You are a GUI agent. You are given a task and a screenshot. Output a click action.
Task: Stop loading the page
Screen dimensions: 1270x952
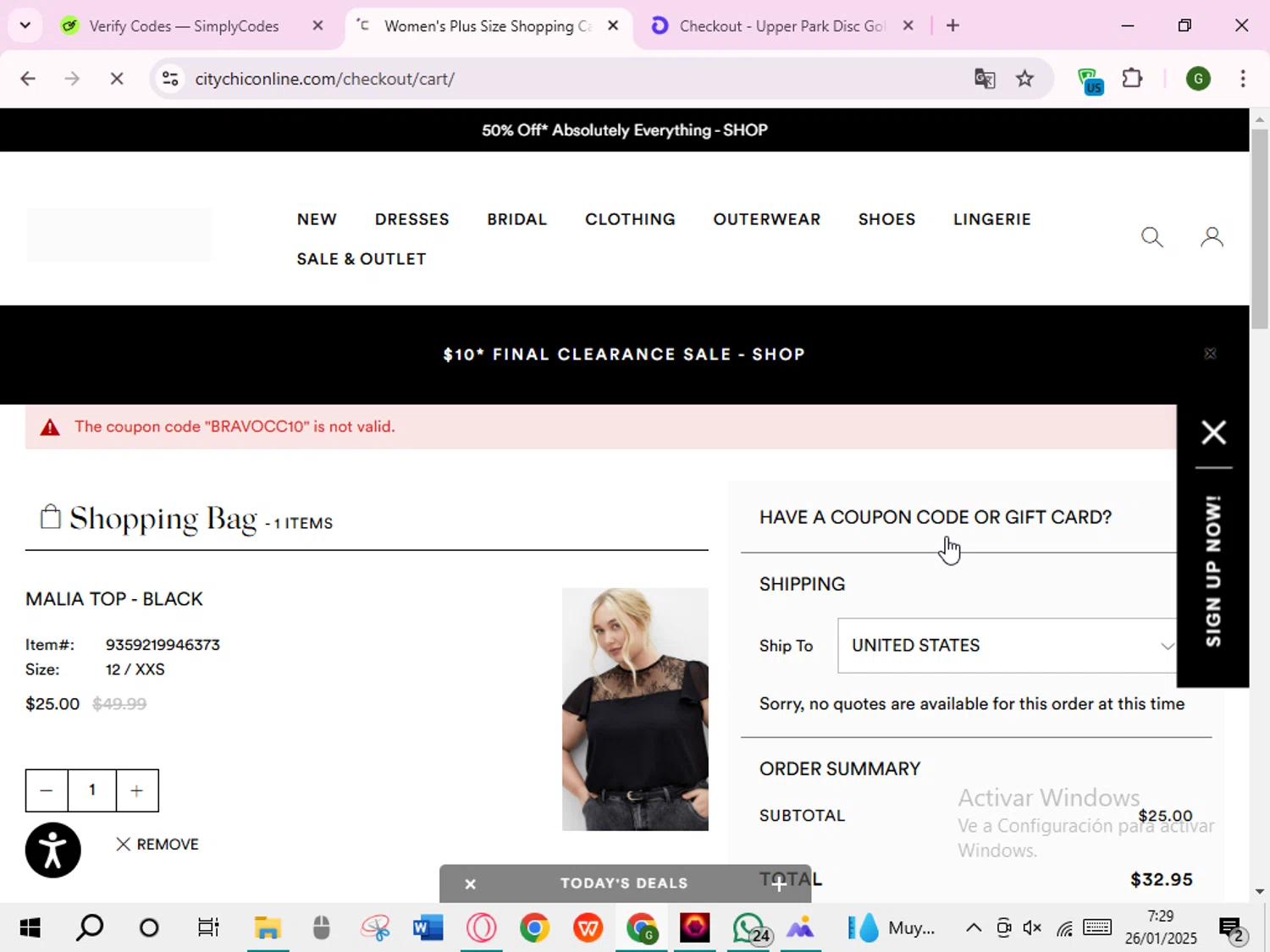(117, 79)
